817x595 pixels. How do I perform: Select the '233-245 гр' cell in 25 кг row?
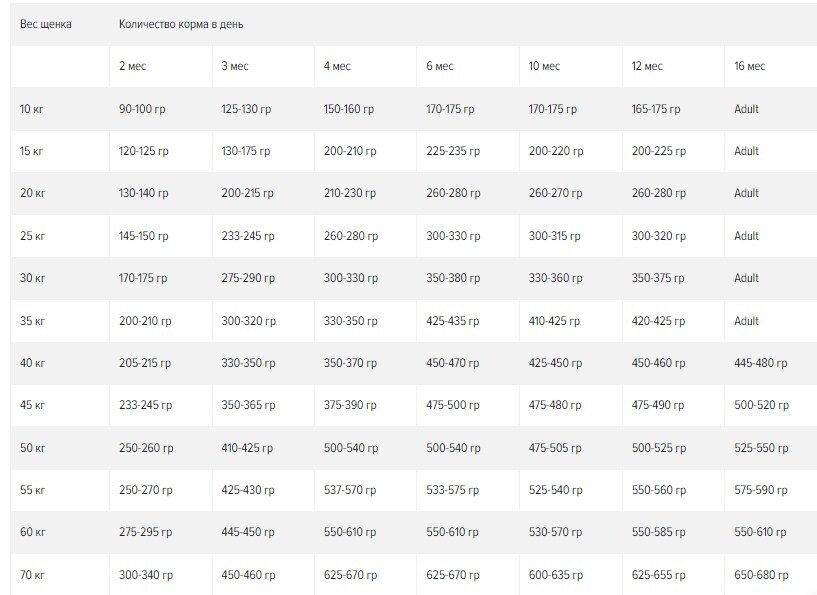(247, 236)
